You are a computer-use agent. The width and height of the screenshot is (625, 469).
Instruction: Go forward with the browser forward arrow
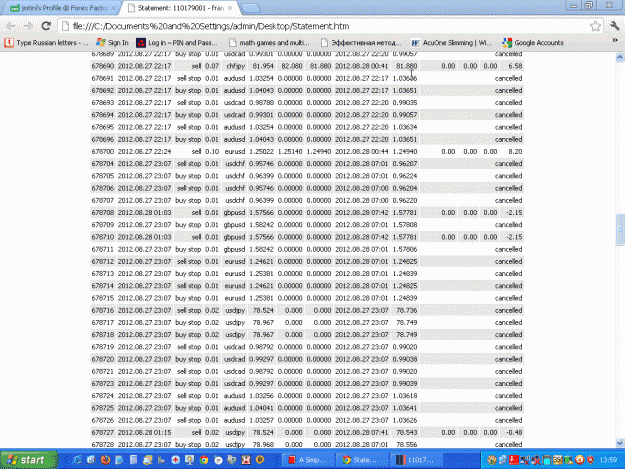[x=28, y=26]
